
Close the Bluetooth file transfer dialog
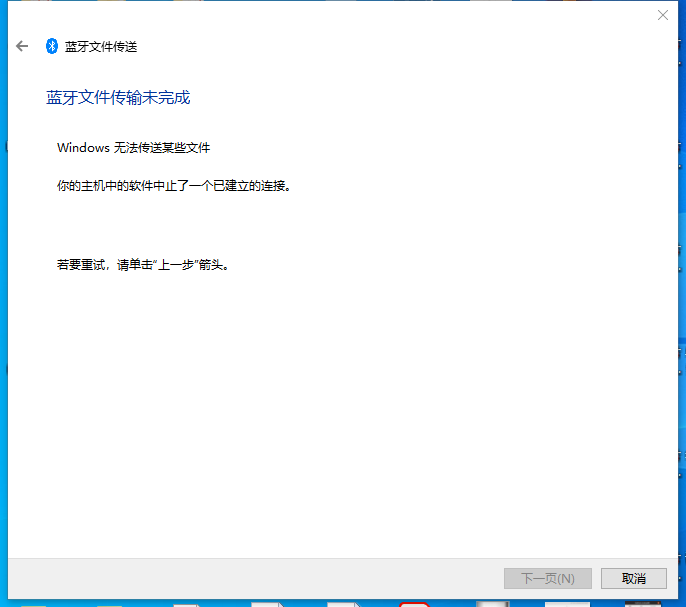pos(663,15)
